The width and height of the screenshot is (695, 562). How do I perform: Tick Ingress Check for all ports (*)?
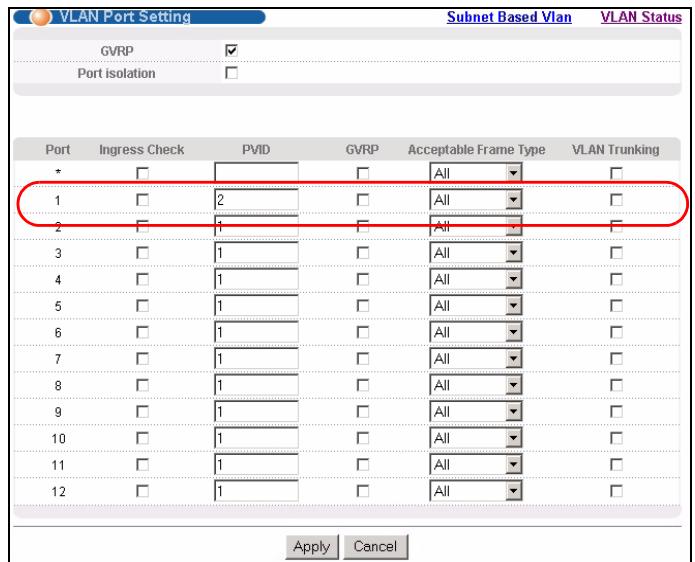tap(142, 173)
